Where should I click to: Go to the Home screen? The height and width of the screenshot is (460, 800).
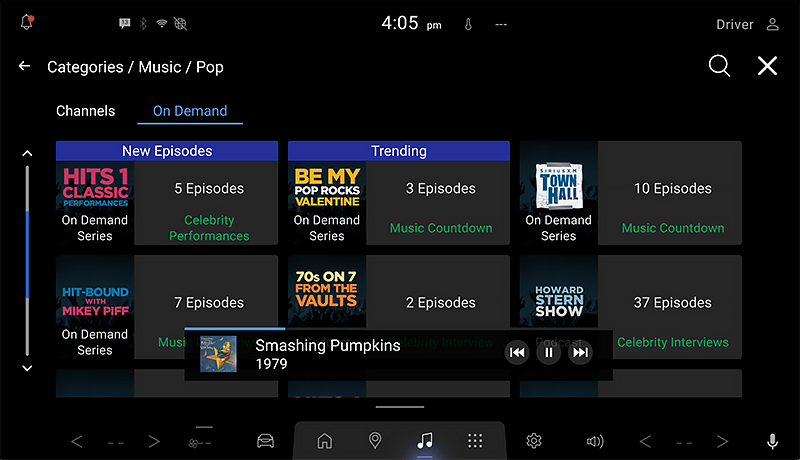(324, 441)
